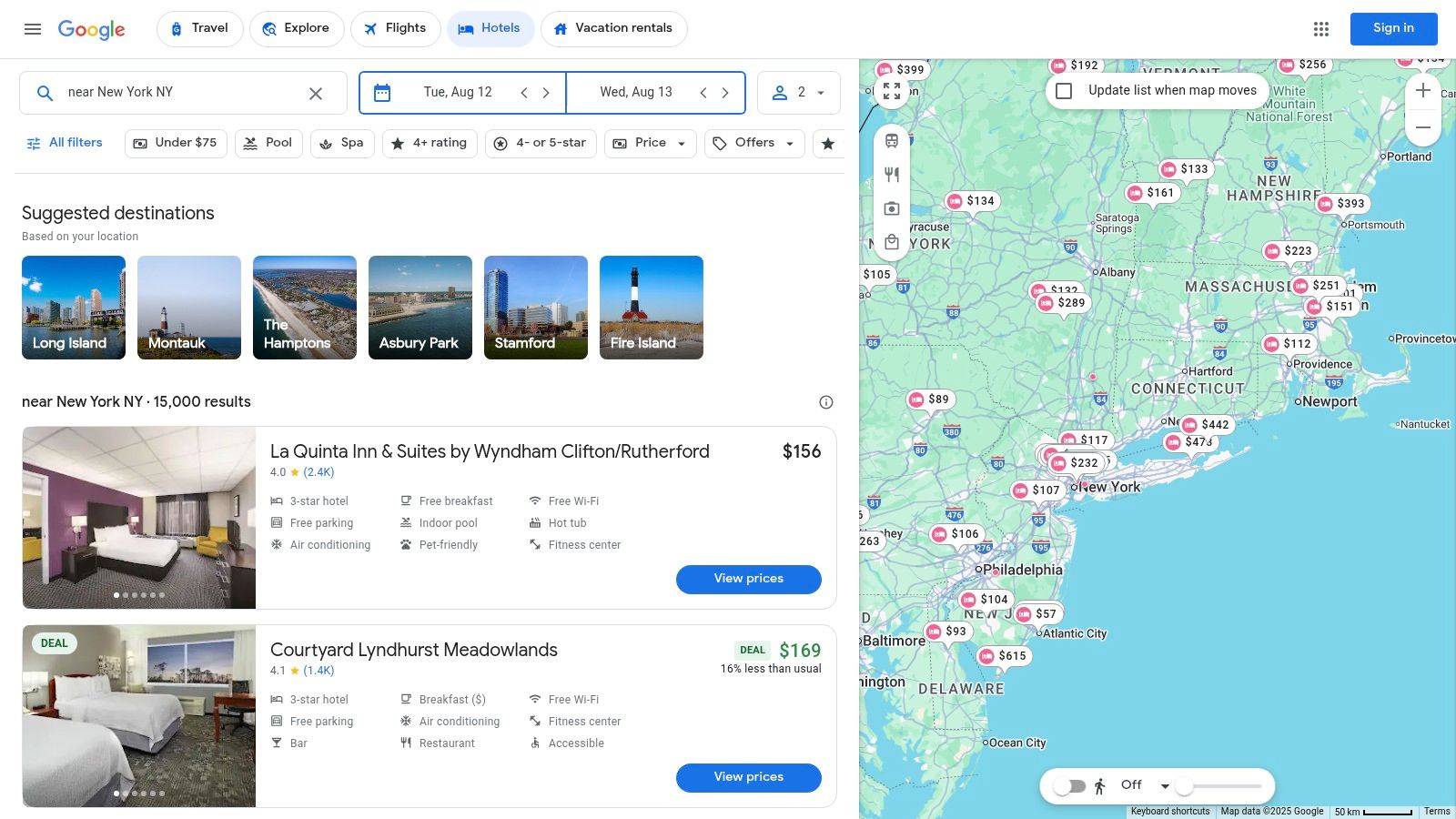Toggle the Pool filter chip
The image size is (1456, 819).
[x=268, y=143]
